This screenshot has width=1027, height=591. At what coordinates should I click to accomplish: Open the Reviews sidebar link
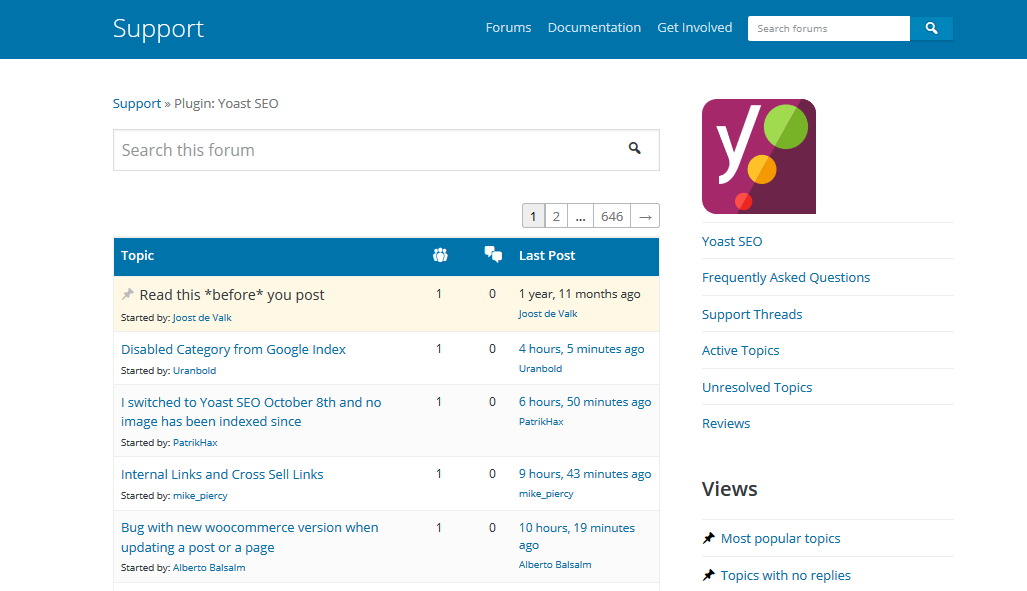(726, 423)
